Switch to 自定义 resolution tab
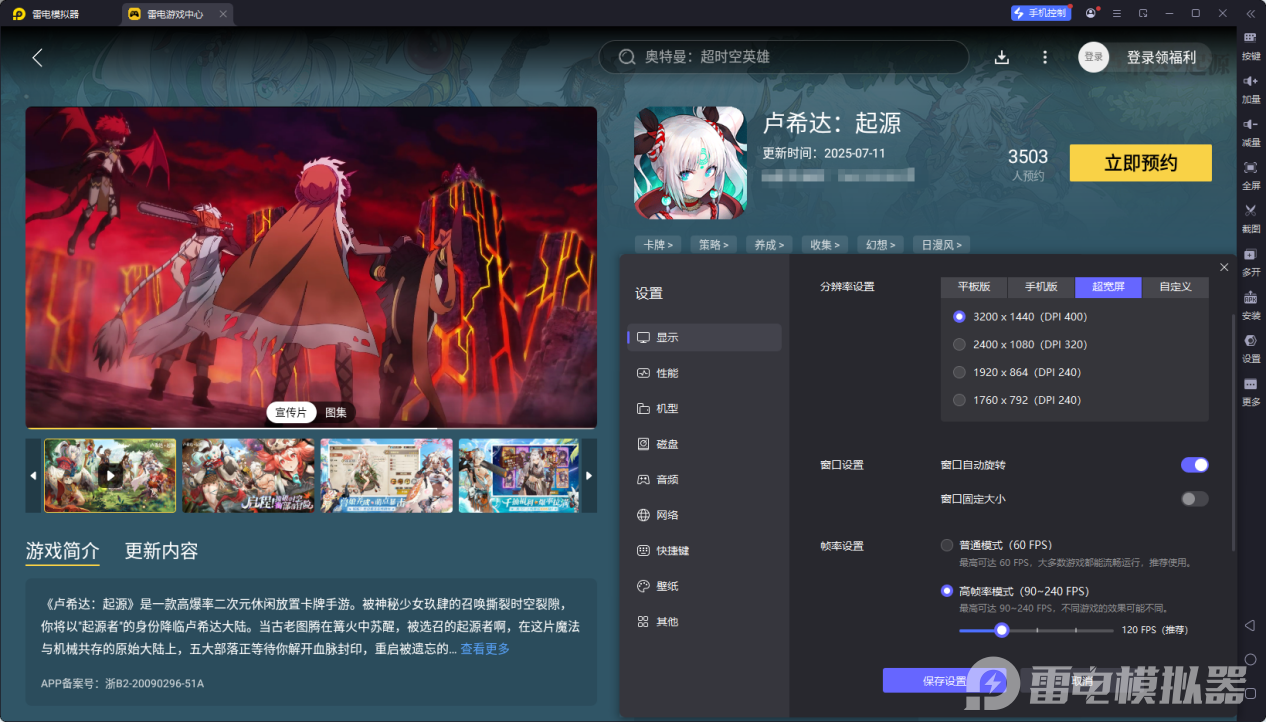1266x722 pixels. [x=1175, y=287]
